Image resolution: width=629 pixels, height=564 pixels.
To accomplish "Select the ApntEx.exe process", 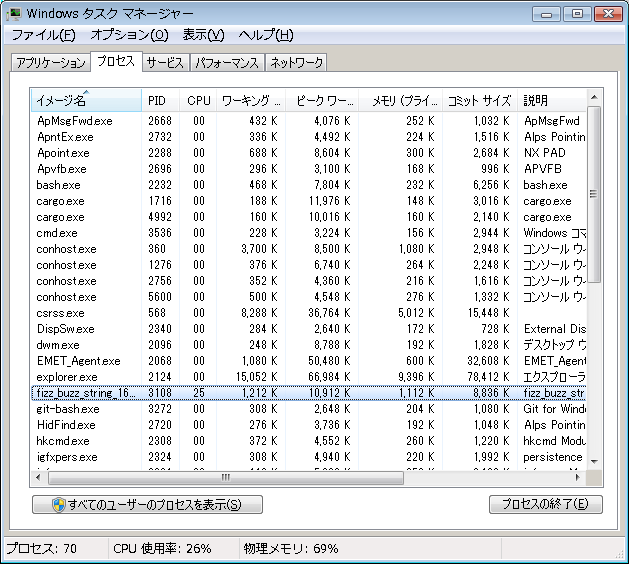I will click(308, 137).
